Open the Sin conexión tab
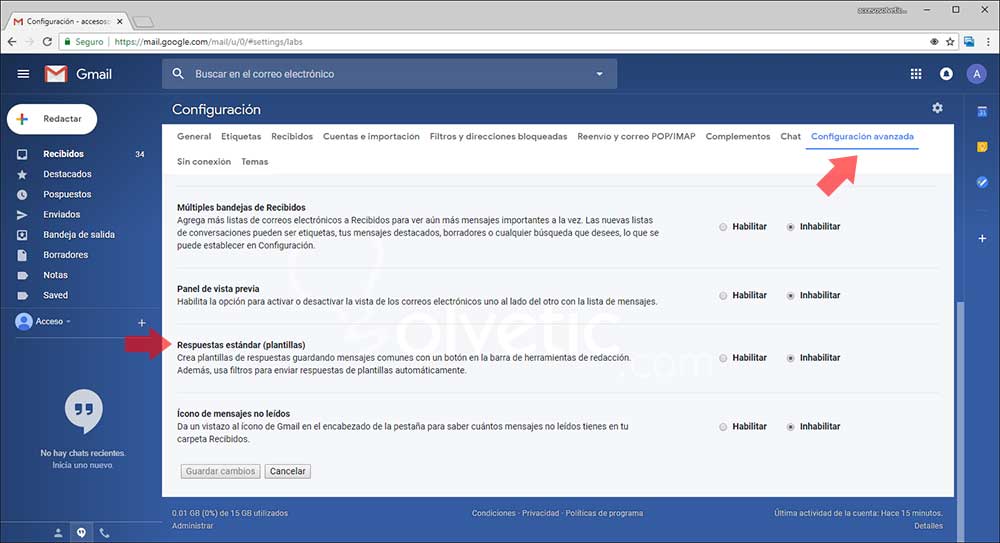Image resolution: width=1000 pixels, height=543 pixels. pos(204,161)
